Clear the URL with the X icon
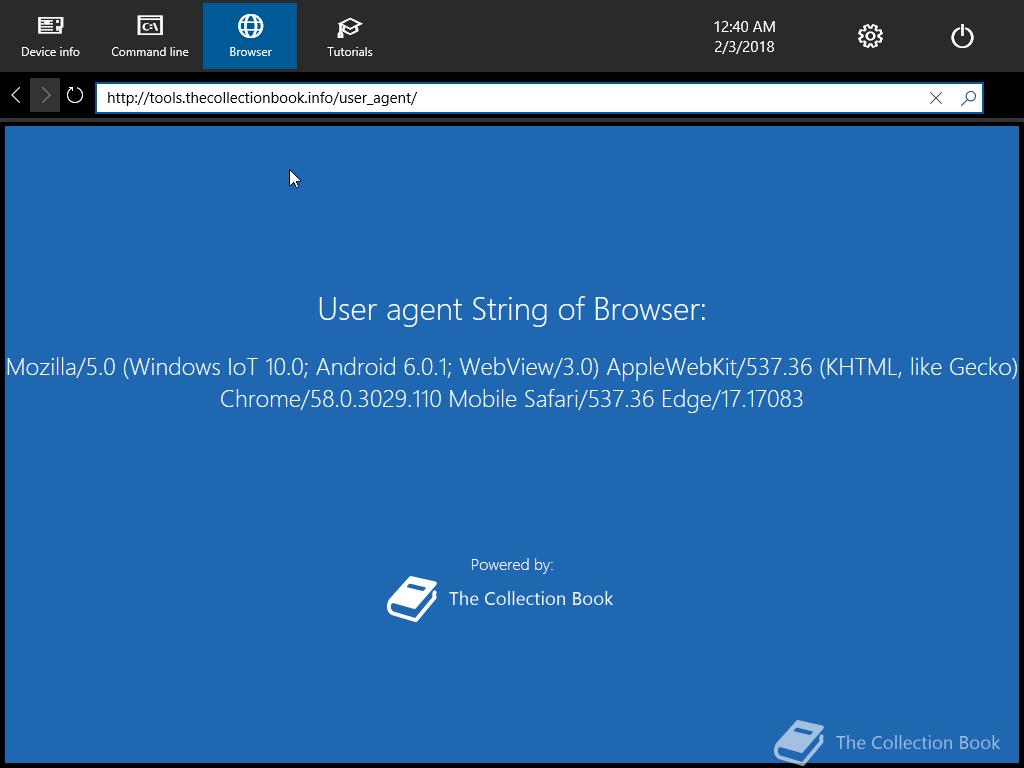 pos(936,98)
